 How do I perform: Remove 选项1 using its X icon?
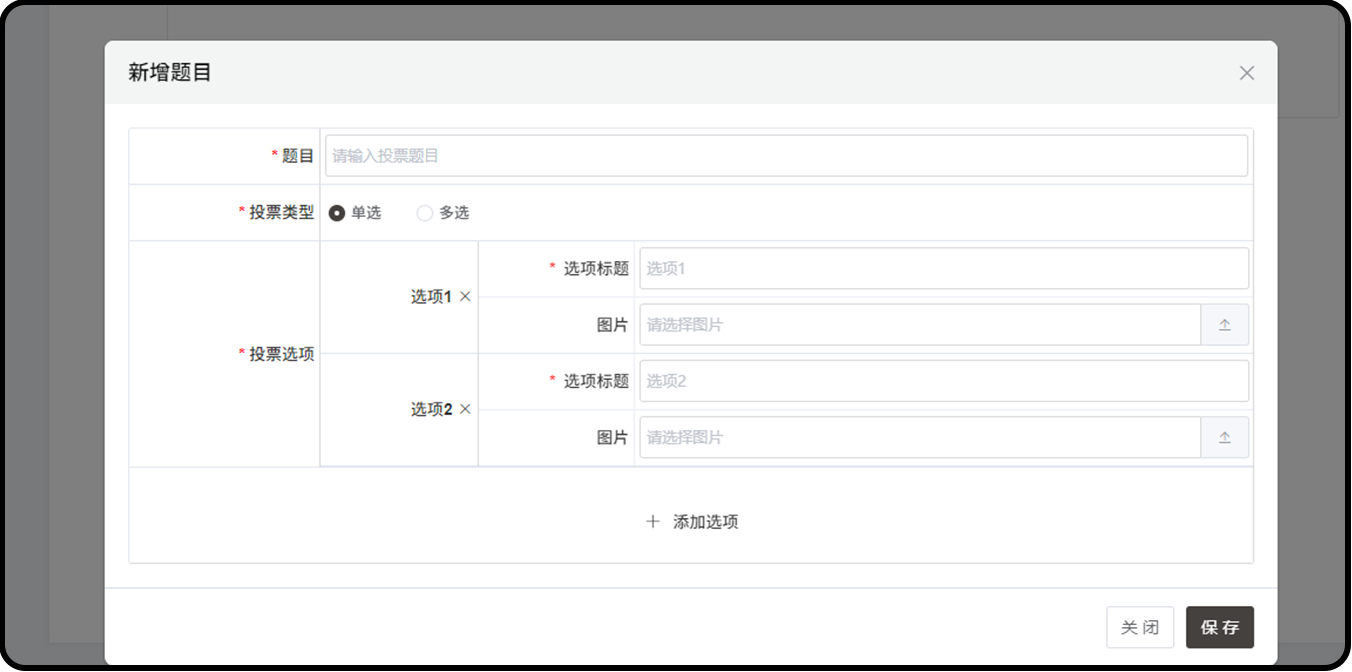click(x=465, y=297)
